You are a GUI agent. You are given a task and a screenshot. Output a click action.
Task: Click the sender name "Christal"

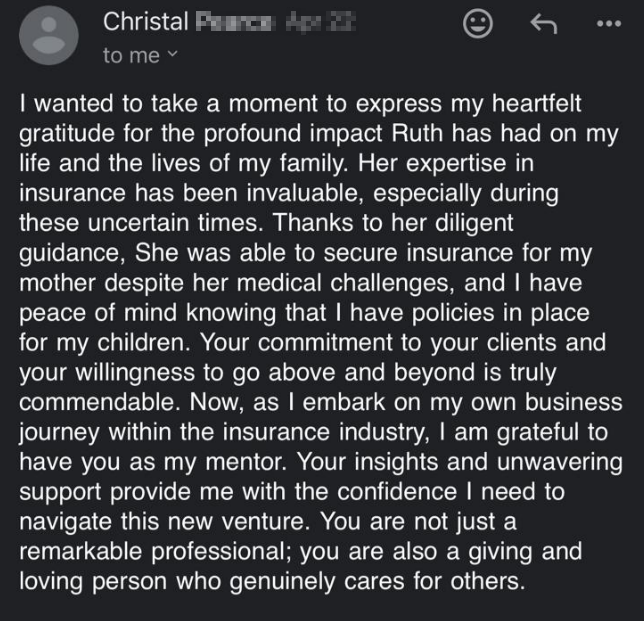pyautogui.click(x=145, y=21)
